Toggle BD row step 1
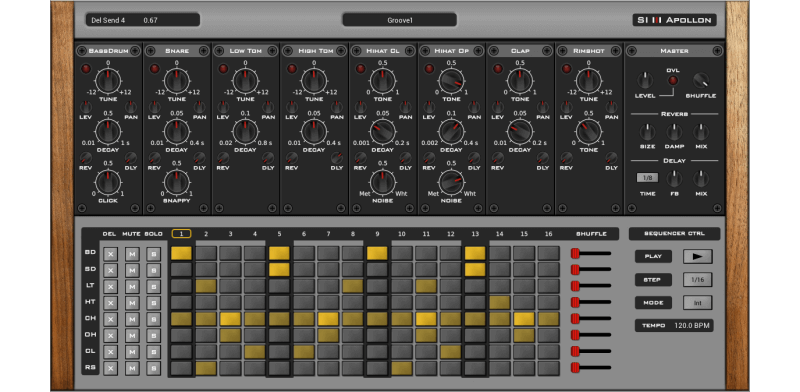Image resolution: width=800 pixels, height=392 pixels. coord(181,253)
